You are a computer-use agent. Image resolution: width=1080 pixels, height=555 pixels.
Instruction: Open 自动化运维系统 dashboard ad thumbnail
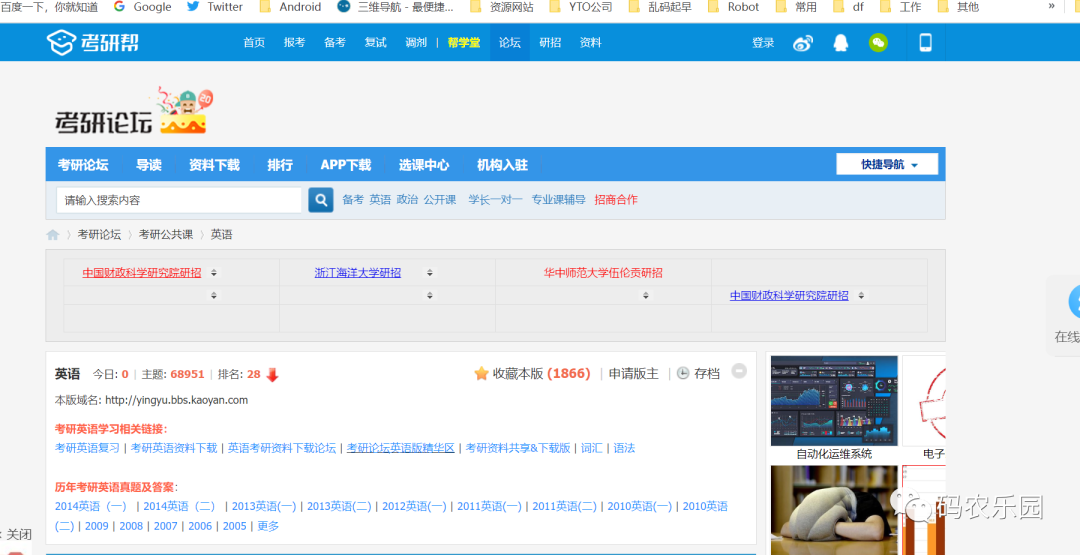[834, 401]
